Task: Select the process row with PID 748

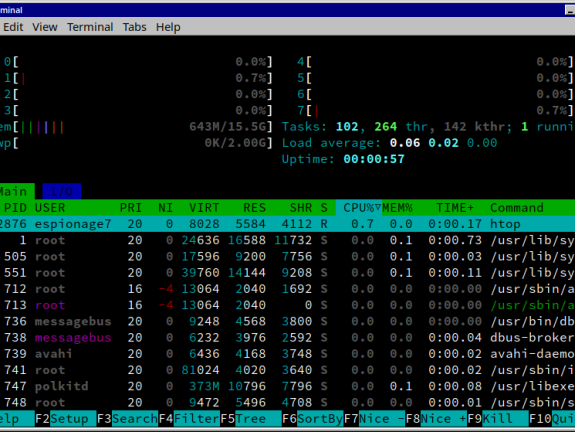Action: tap(288, 402)
